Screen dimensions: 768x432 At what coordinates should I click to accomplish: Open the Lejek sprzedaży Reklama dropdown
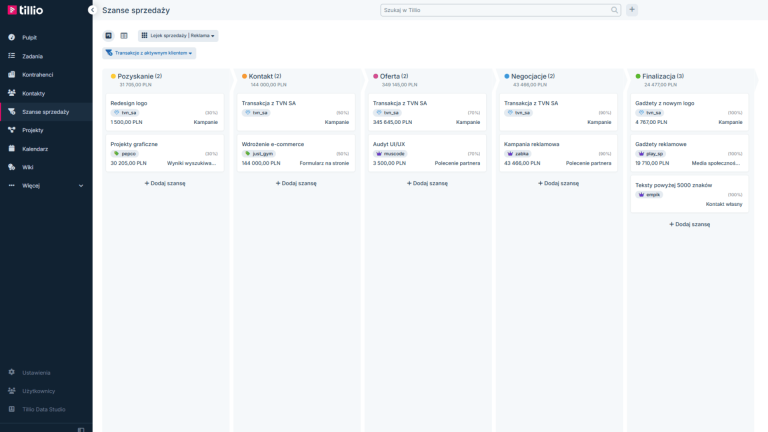[178, 35]
